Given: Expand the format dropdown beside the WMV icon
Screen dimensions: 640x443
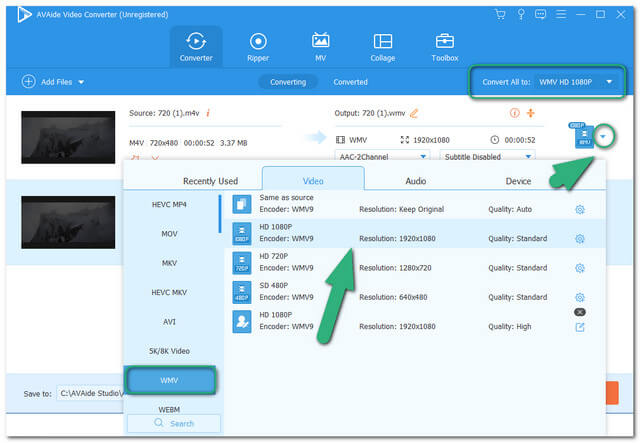Looking at the screenshot, I should coord(603,136).
